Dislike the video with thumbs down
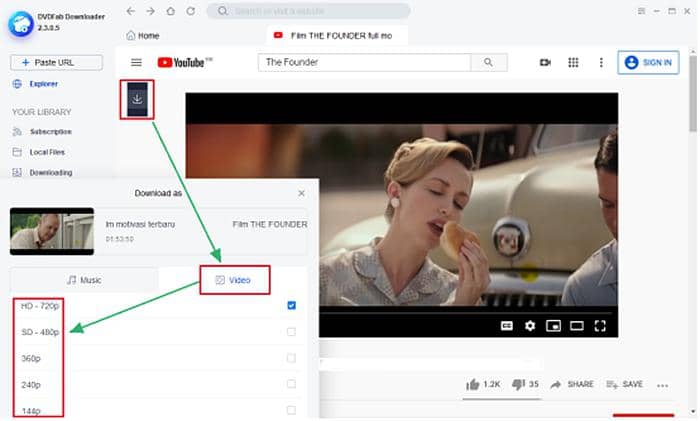This screenshot has height=421, width=700. tap(518, 384)
